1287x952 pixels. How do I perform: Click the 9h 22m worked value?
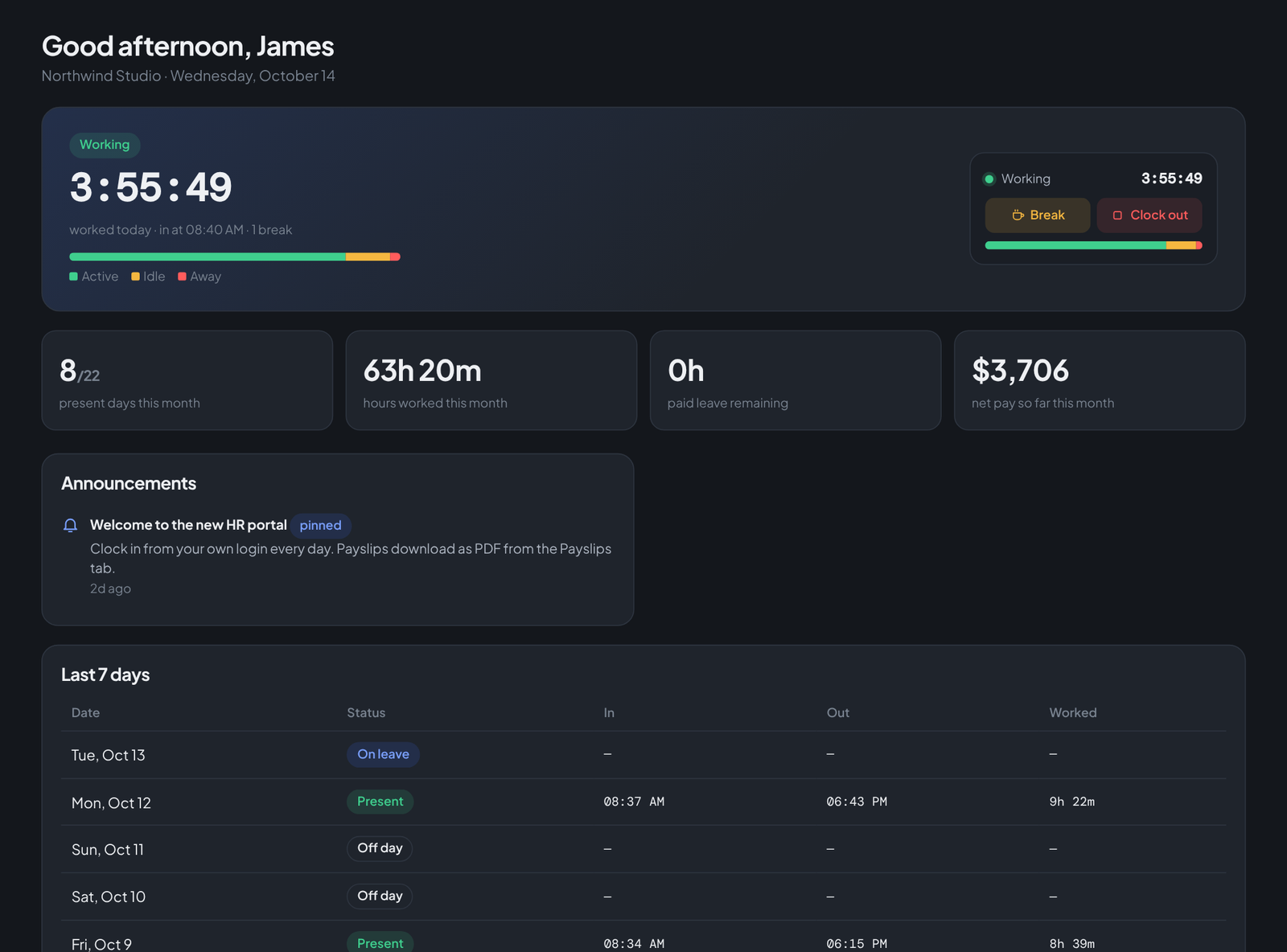coord(1071,802)
